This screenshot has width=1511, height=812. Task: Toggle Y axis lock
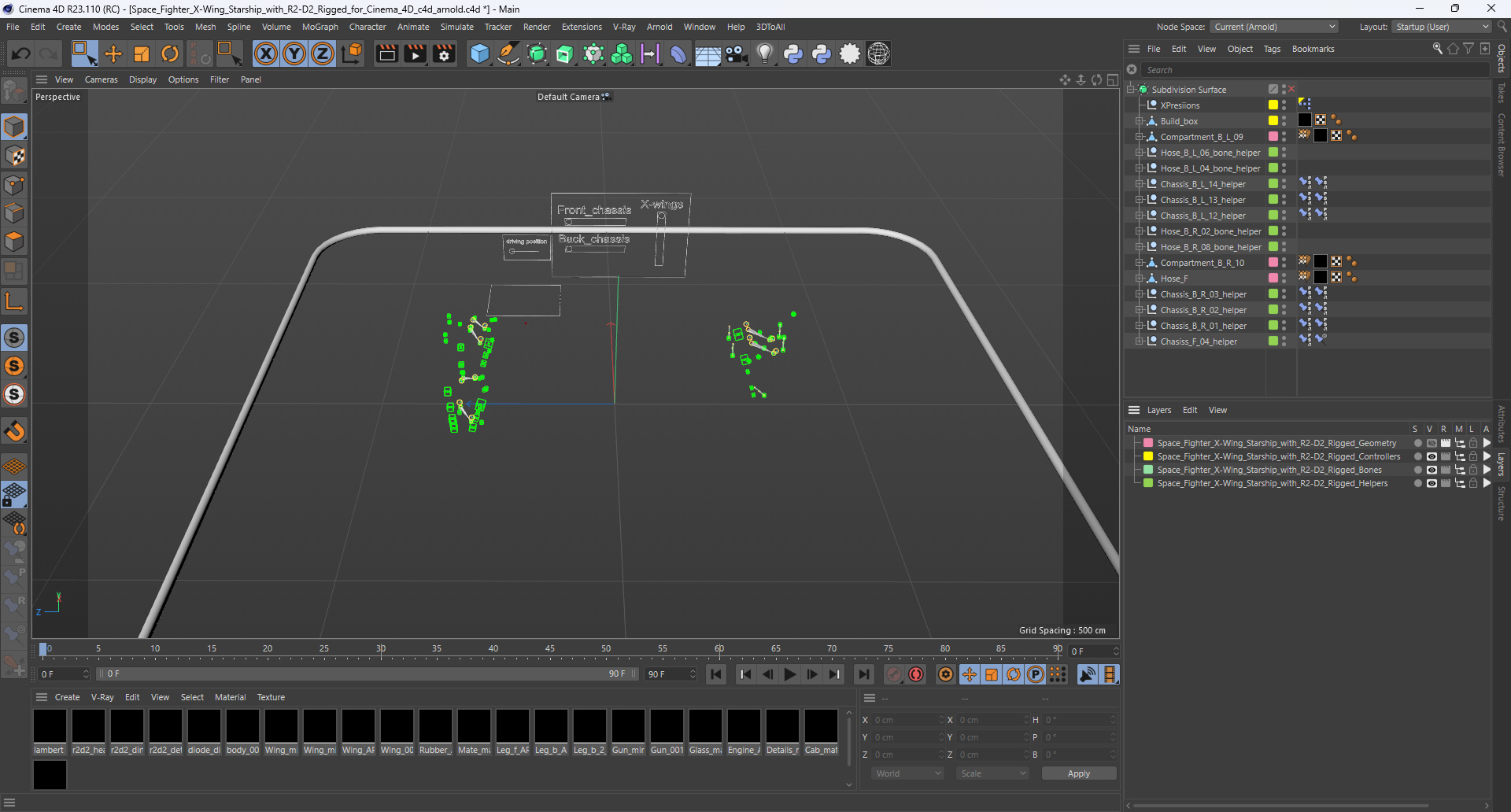click(x=294, y=54)
